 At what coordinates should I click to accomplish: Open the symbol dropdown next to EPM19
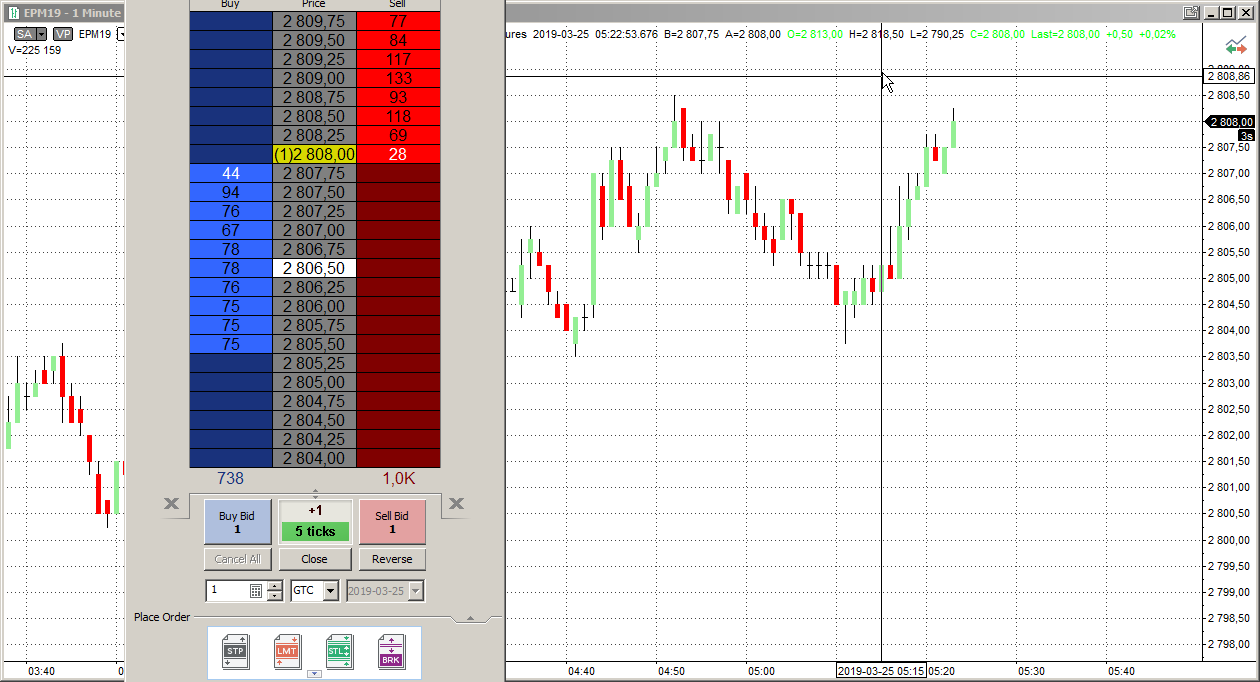tap(120, 34)
